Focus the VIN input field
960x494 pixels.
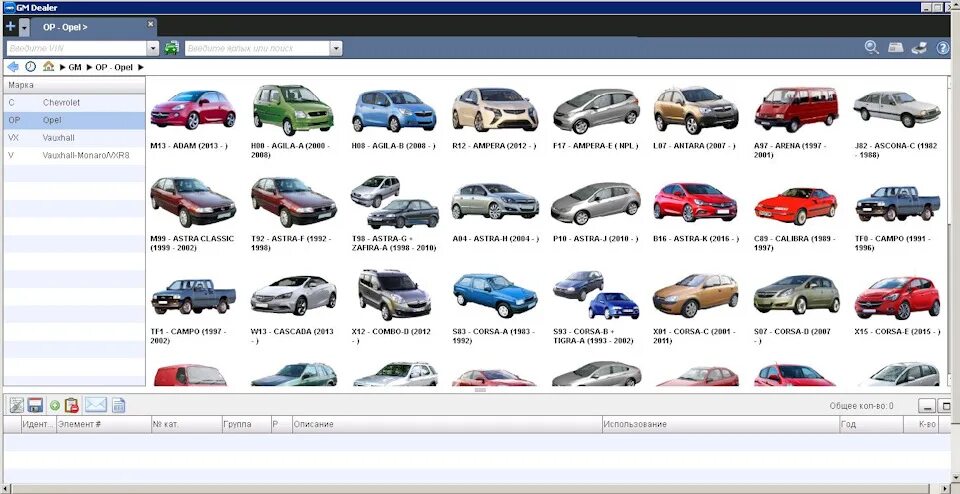point(77,48)
